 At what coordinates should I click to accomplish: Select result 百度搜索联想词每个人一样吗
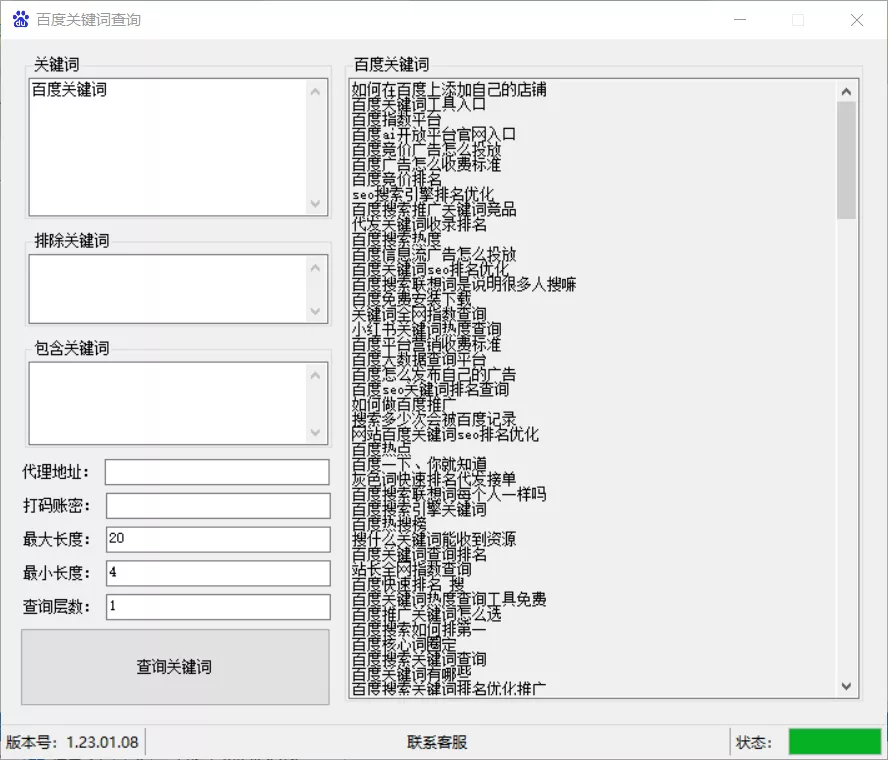(x=449, y=494)
